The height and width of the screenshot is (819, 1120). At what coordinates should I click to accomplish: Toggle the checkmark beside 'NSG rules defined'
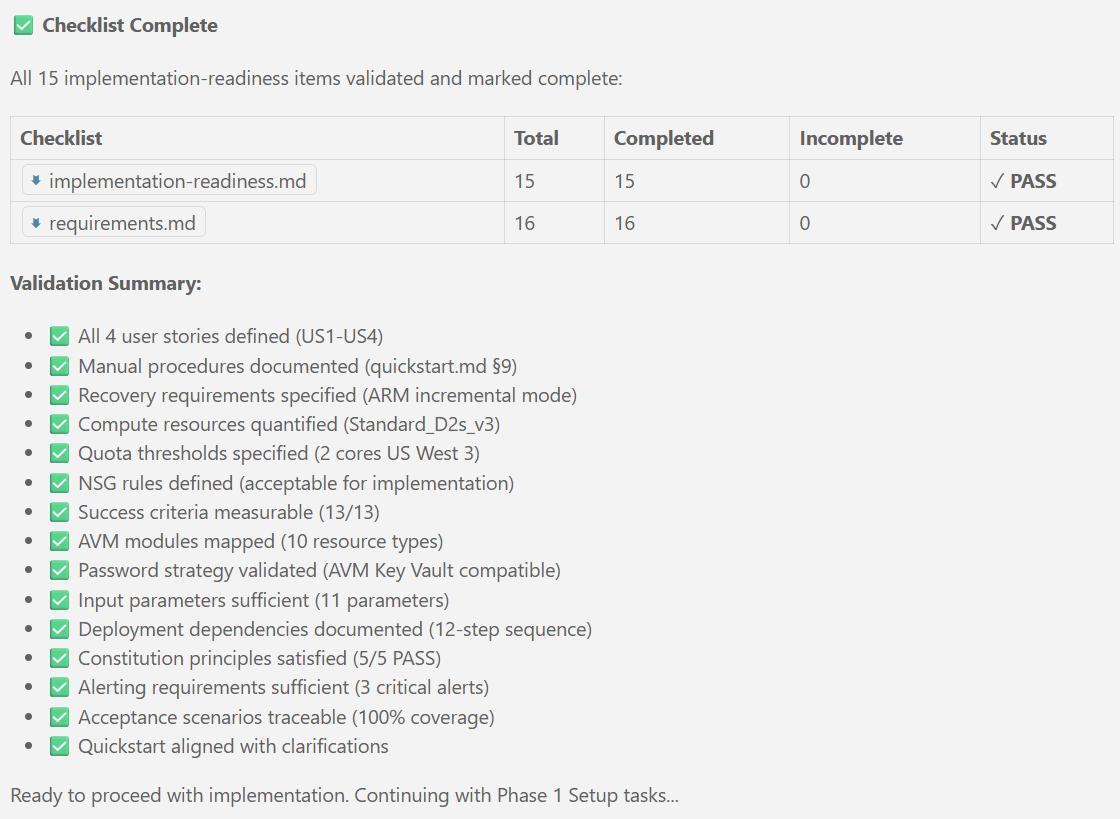[x=59, y=482]
